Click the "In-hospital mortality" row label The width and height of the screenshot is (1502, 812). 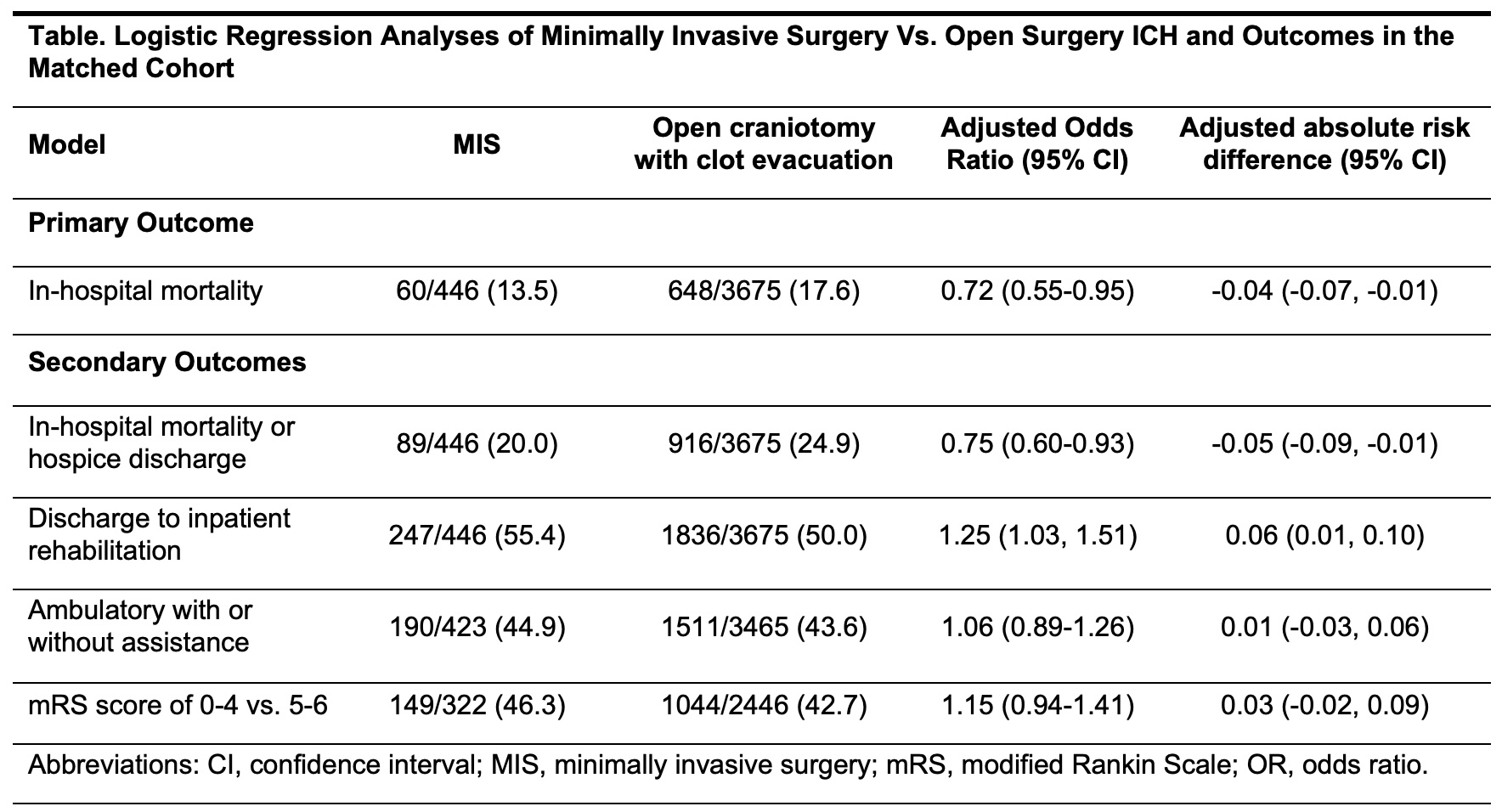click(145, 291)
